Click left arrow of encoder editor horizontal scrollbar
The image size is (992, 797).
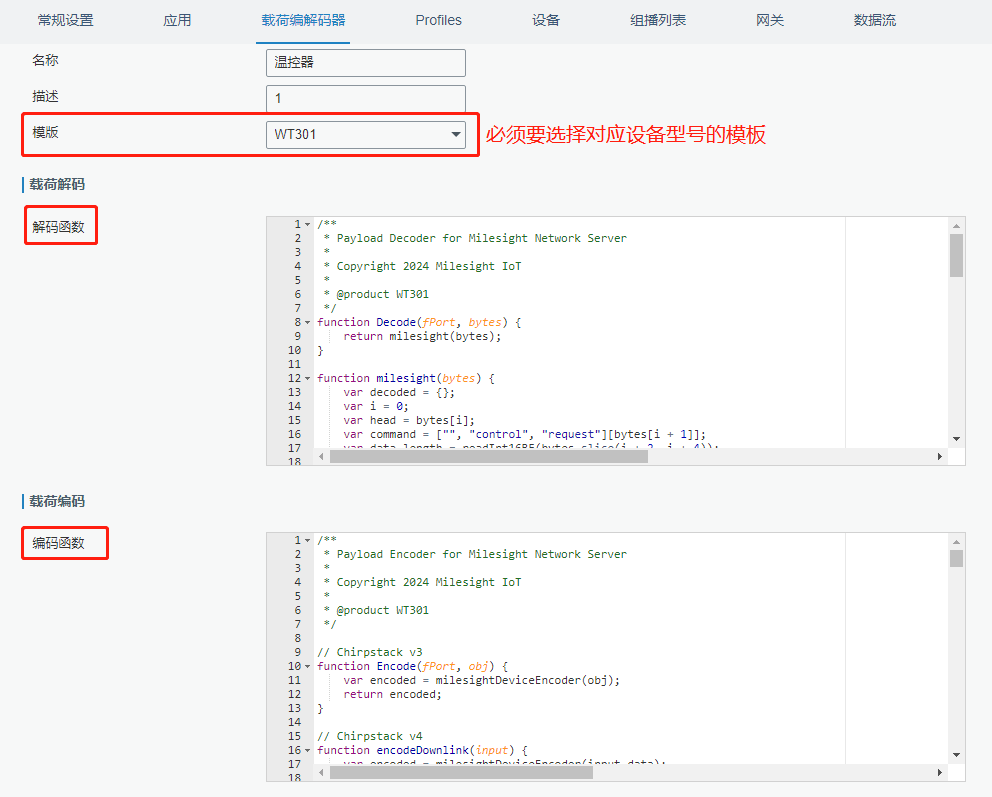[321, 772]
